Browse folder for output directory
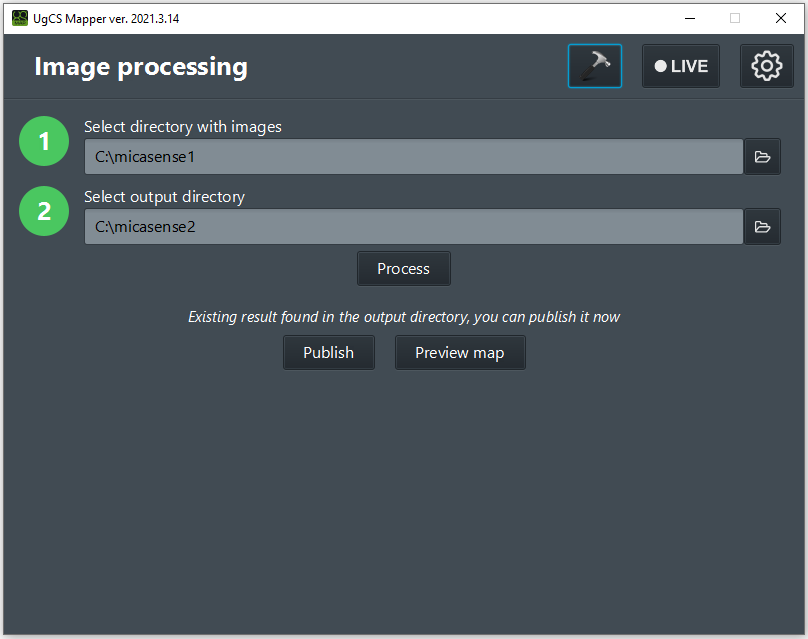The image size is (808, 639). click(762, 227)
